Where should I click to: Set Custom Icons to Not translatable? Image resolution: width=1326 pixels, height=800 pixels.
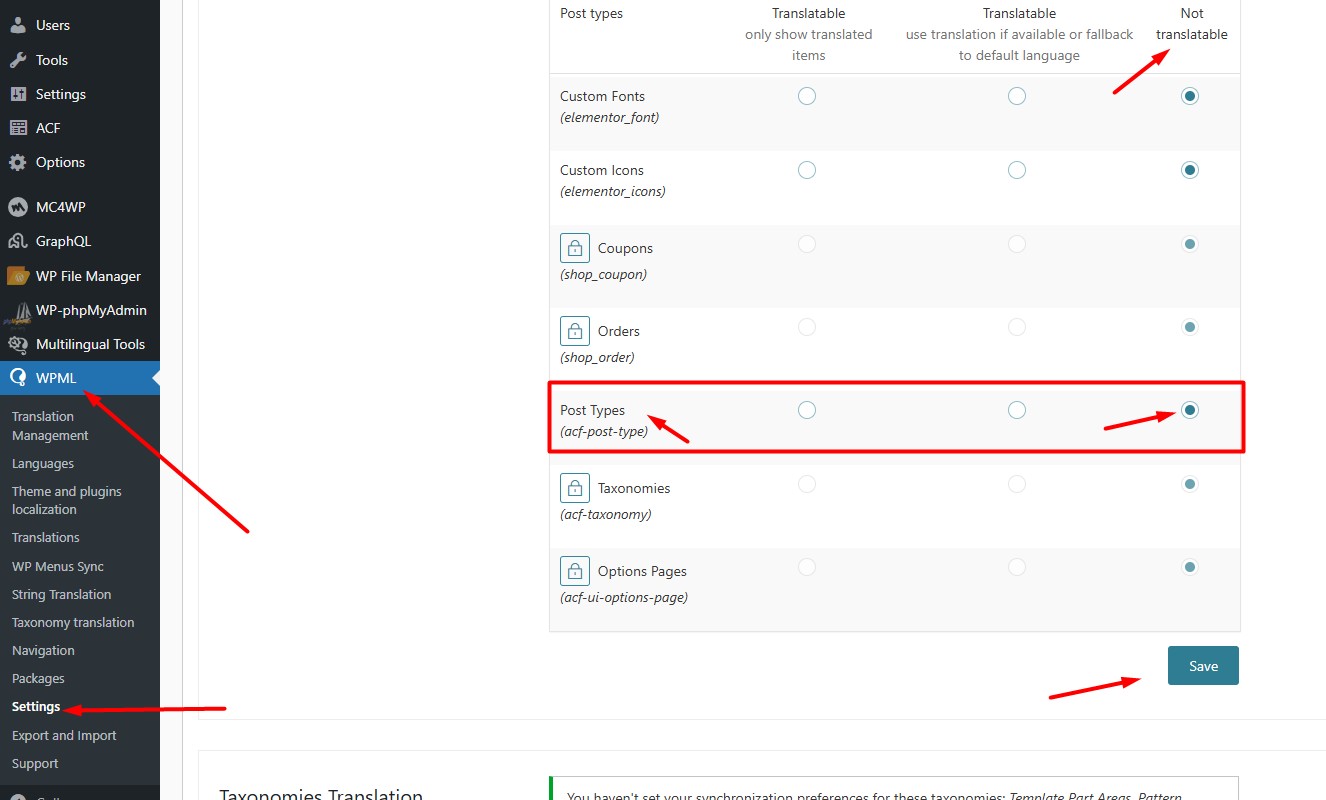1189,169
